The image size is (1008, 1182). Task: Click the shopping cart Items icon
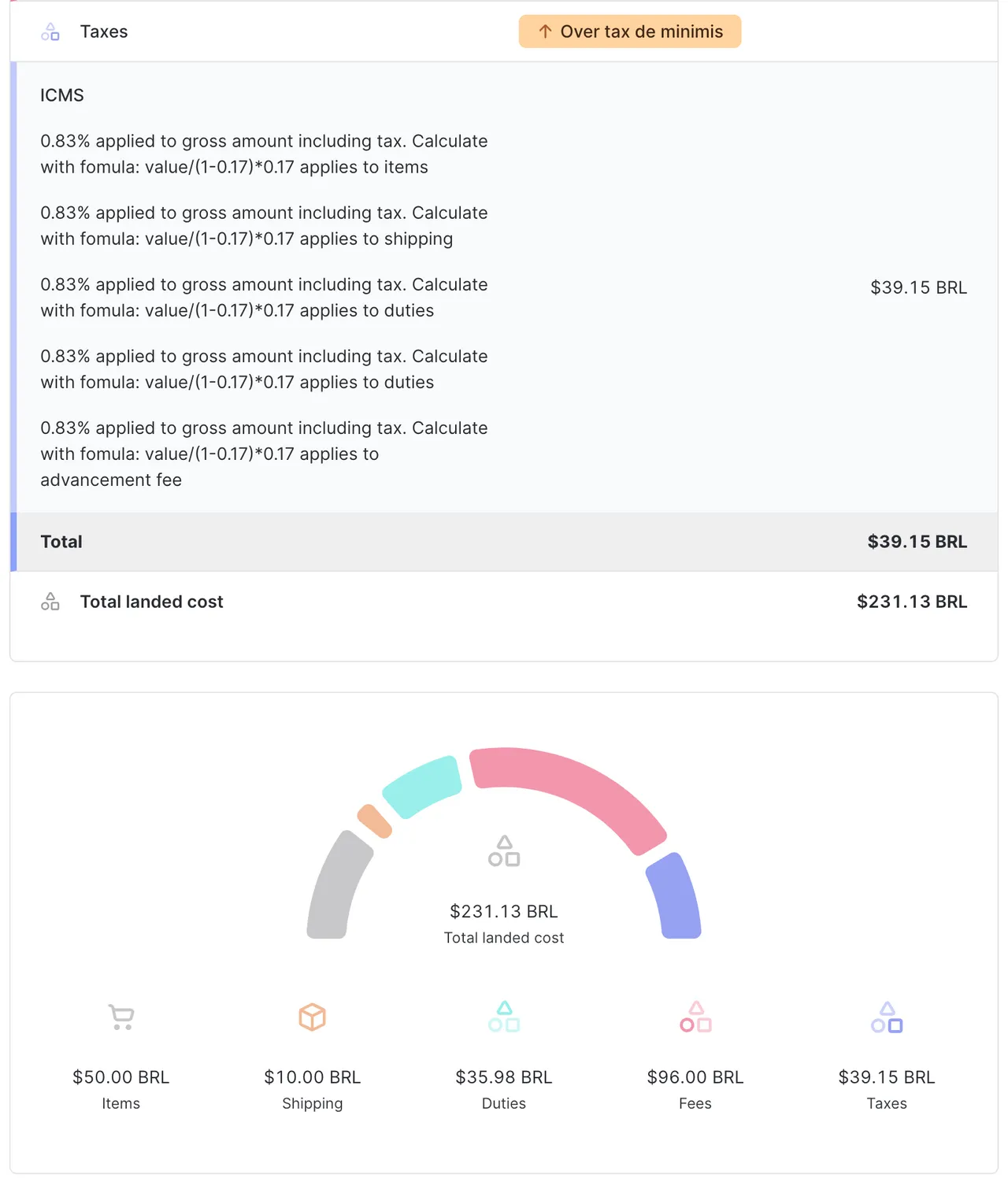click(x=121, y=1017)
